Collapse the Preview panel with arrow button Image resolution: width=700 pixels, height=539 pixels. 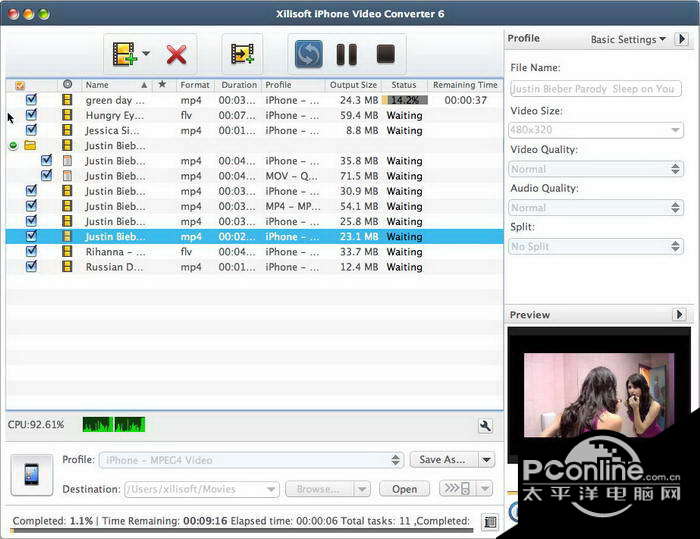(x=679, y=315)
